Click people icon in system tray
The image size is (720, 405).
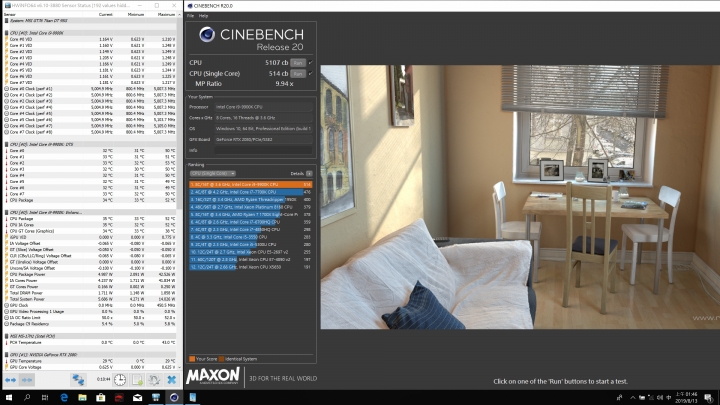coord(619,398)
